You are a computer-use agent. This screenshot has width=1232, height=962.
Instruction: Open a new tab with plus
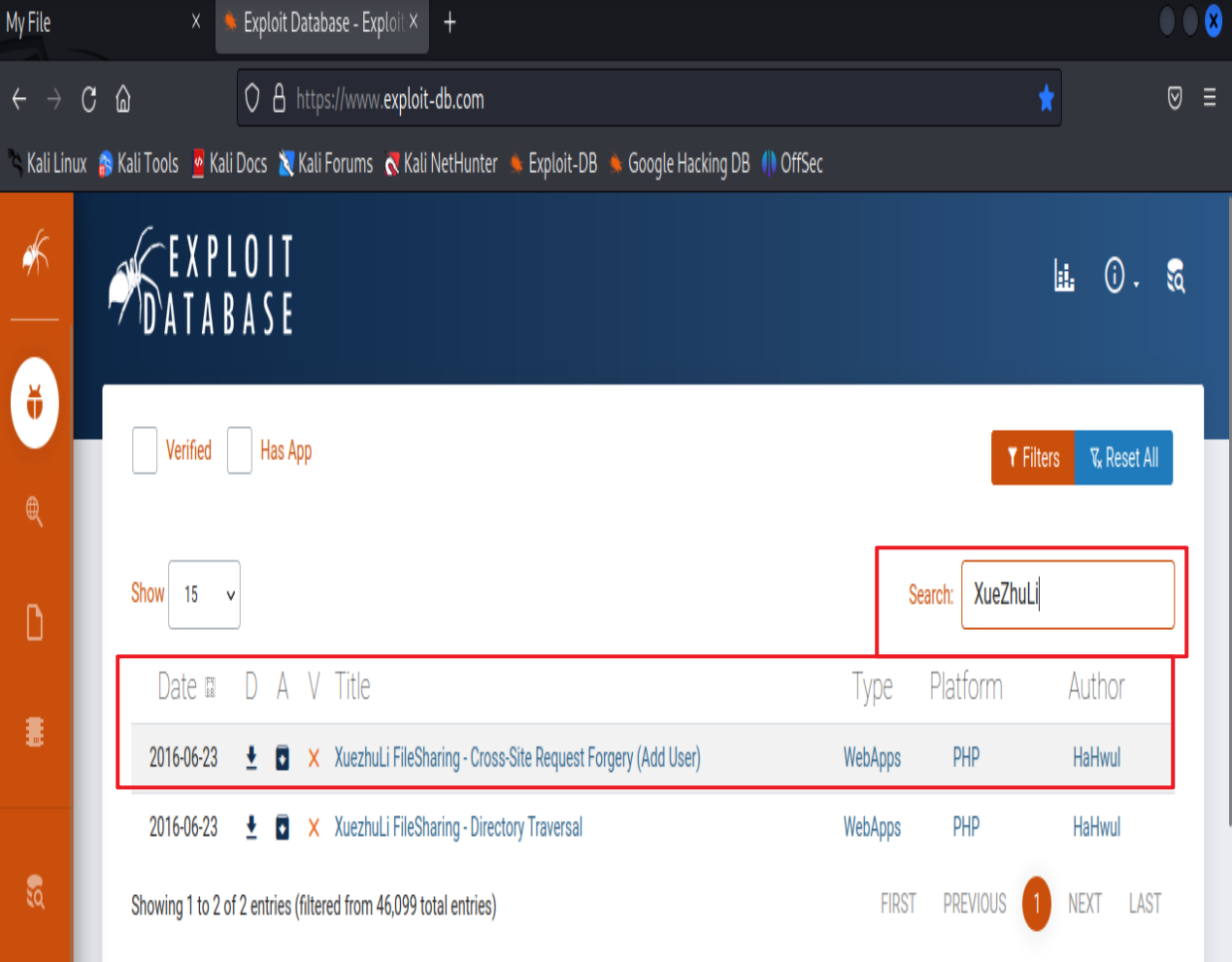tap(450, 22)
